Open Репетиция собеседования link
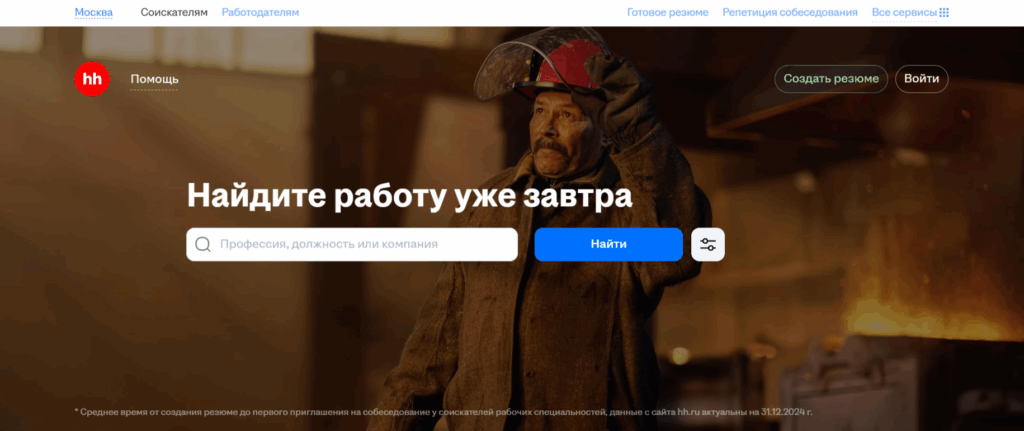 pyautogui.click(x=790, y=12)
